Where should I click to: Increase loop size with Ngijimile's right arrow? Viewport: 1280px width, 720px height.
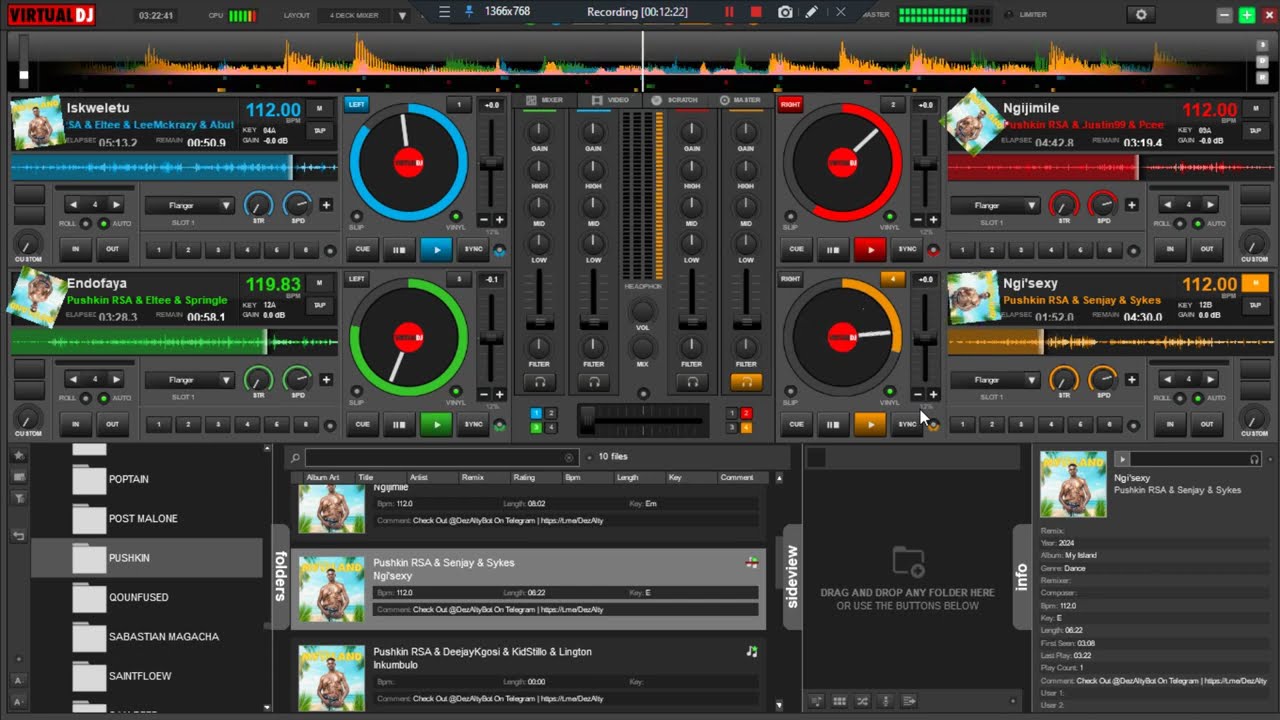(1210, 204)
